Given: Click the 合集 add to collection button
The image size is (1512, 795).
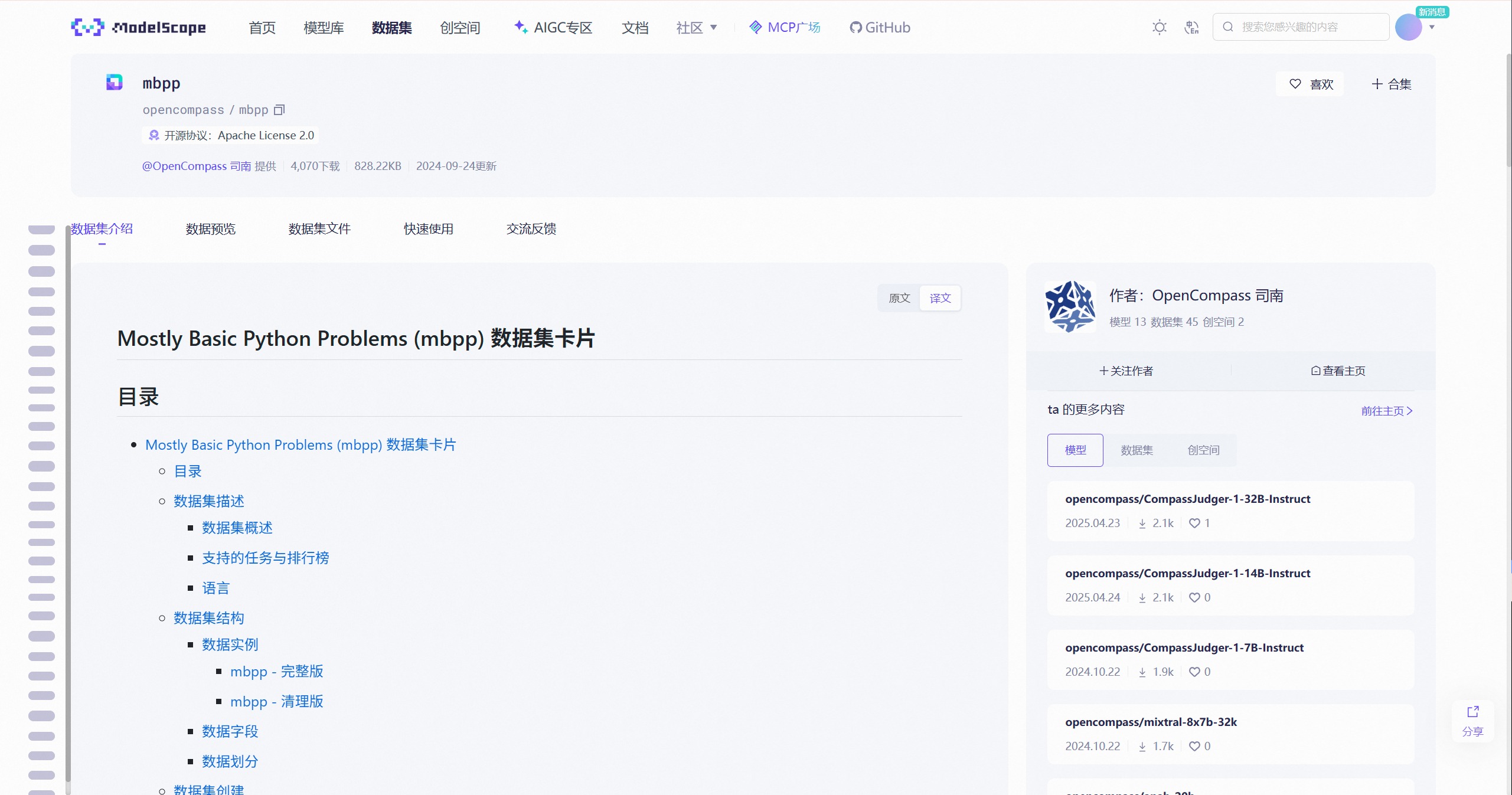Looking at the screenshot, I should tap(1391, 84).
